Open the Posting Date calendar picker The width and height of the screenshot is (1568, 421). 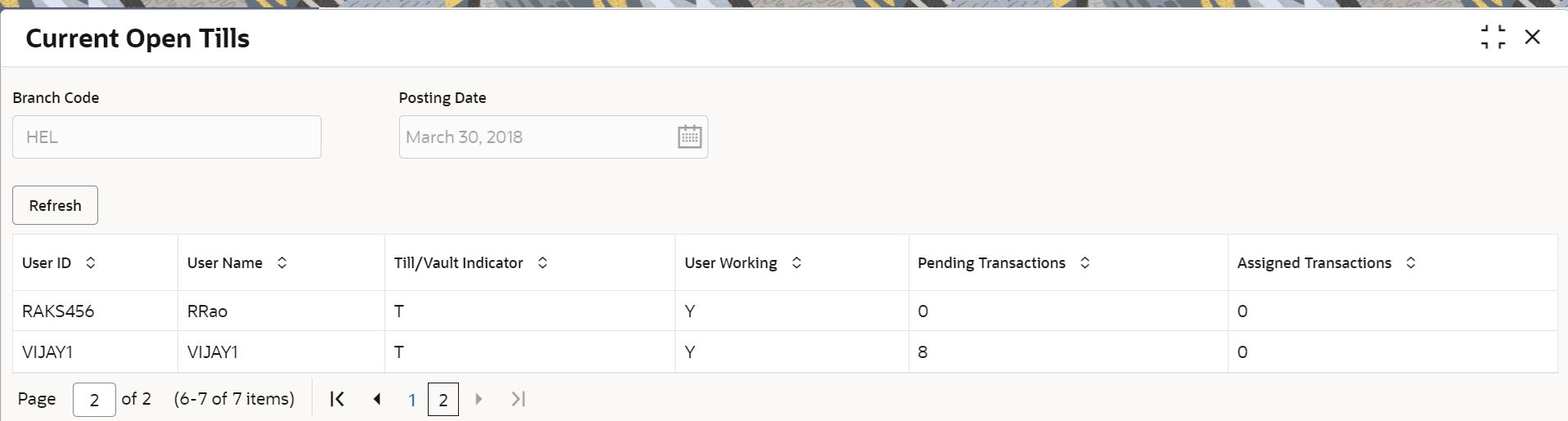click(x=690, y=137)
